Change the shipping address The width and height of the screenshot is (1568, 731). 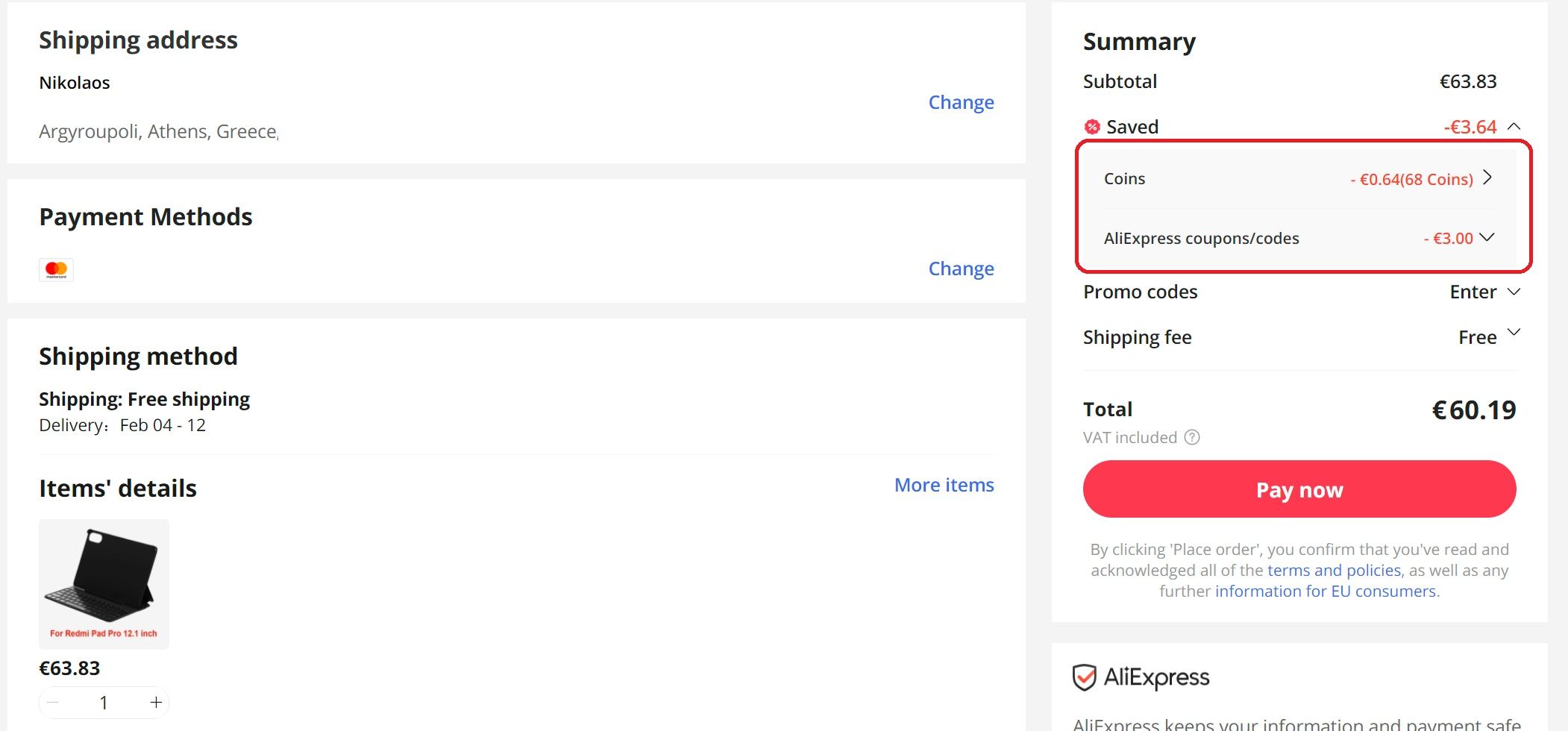tap(961, 102)
